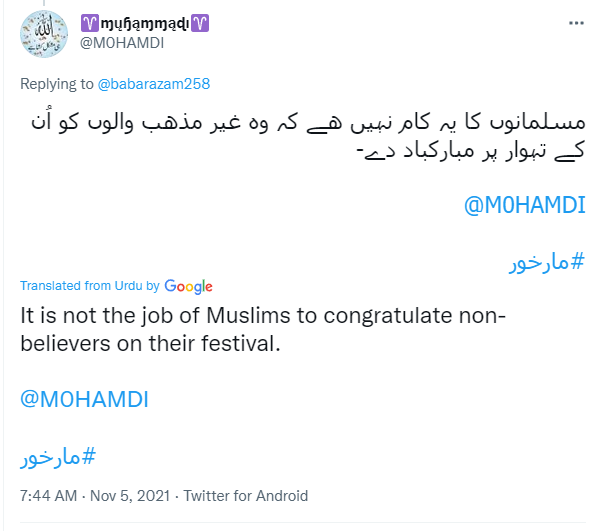Viewport: 602px width, 531px height.
Task: Click the "Translated from Urdu by" label
Action: pos(89,286)
